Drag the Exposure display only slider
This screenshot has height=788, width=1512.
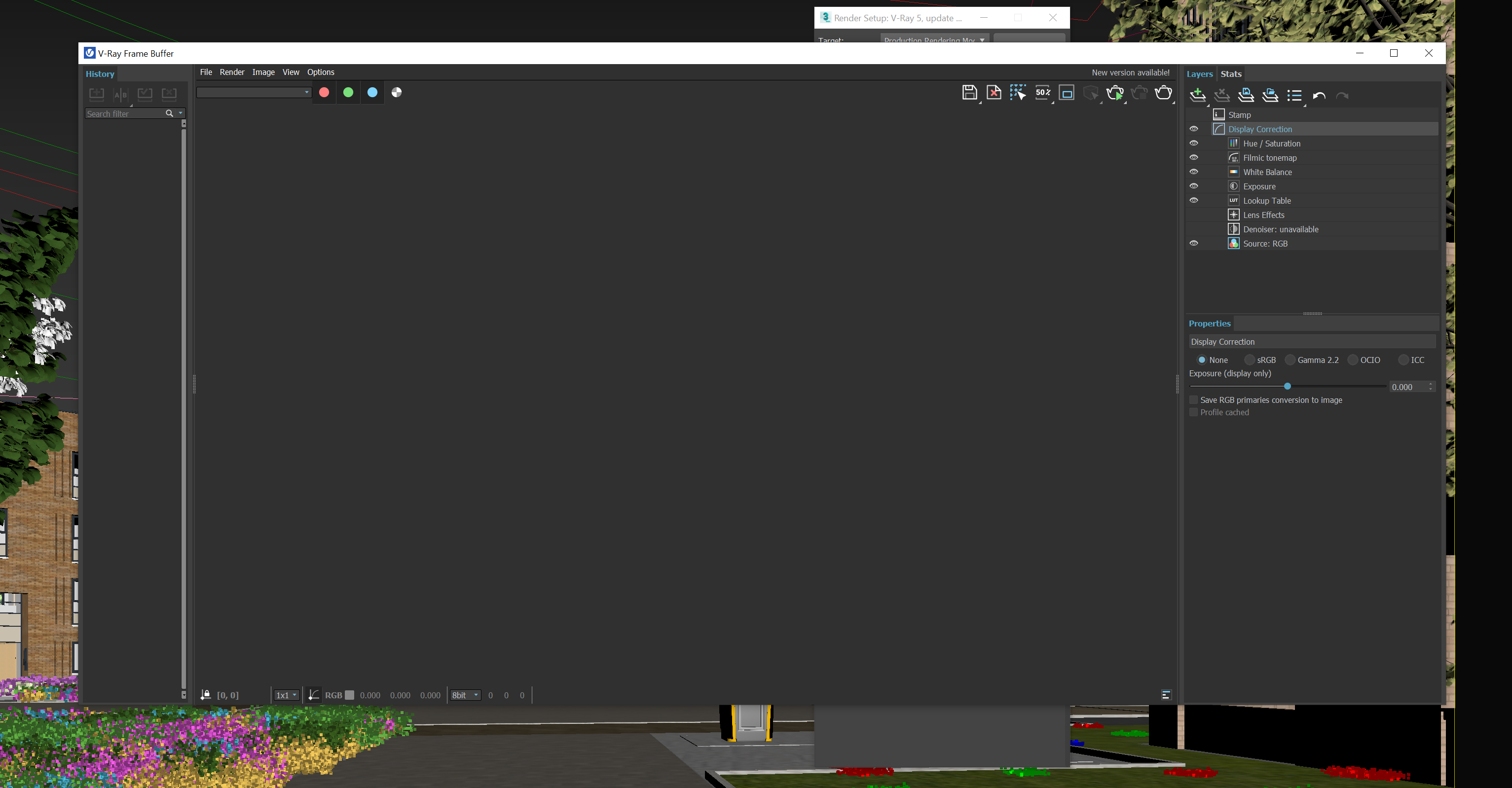(1288, 387)
